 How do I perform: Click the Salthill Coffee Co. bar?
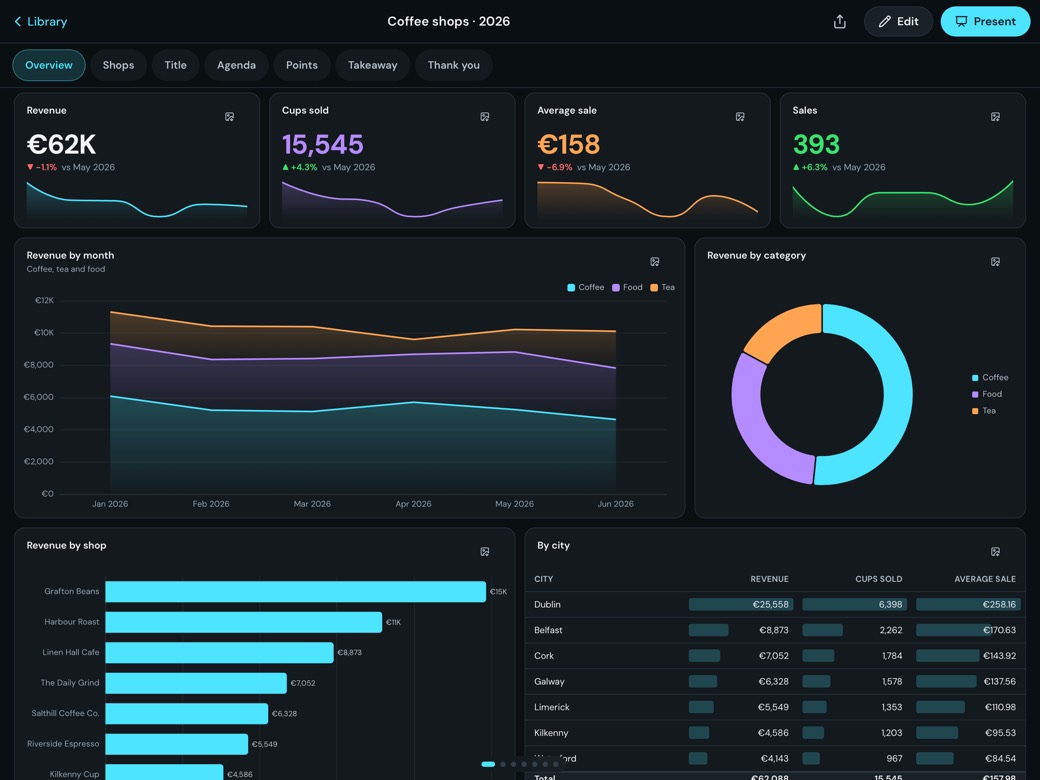(x=186, y=714)
